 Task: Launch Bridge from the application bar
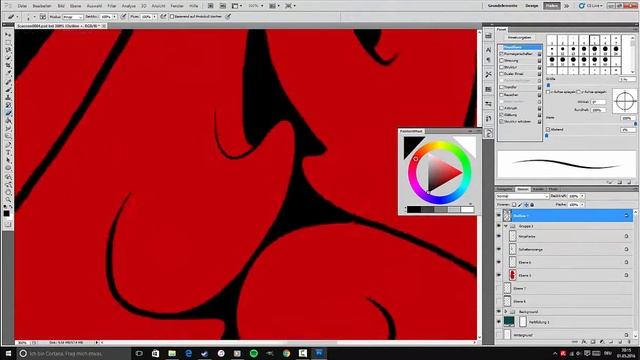tap(211, 6)
